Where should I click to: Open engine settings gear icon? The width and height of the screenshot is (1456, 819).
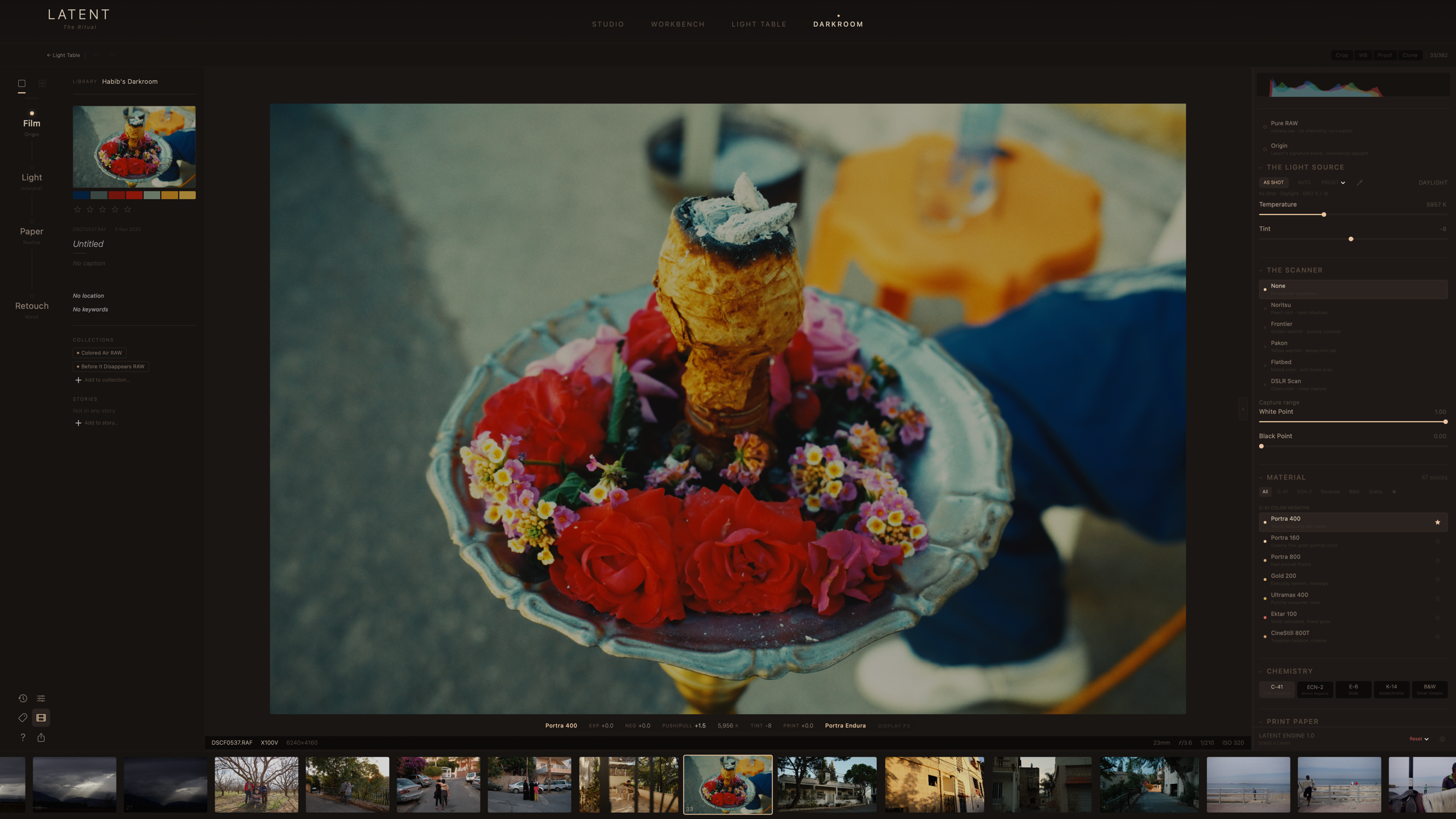1442,739
